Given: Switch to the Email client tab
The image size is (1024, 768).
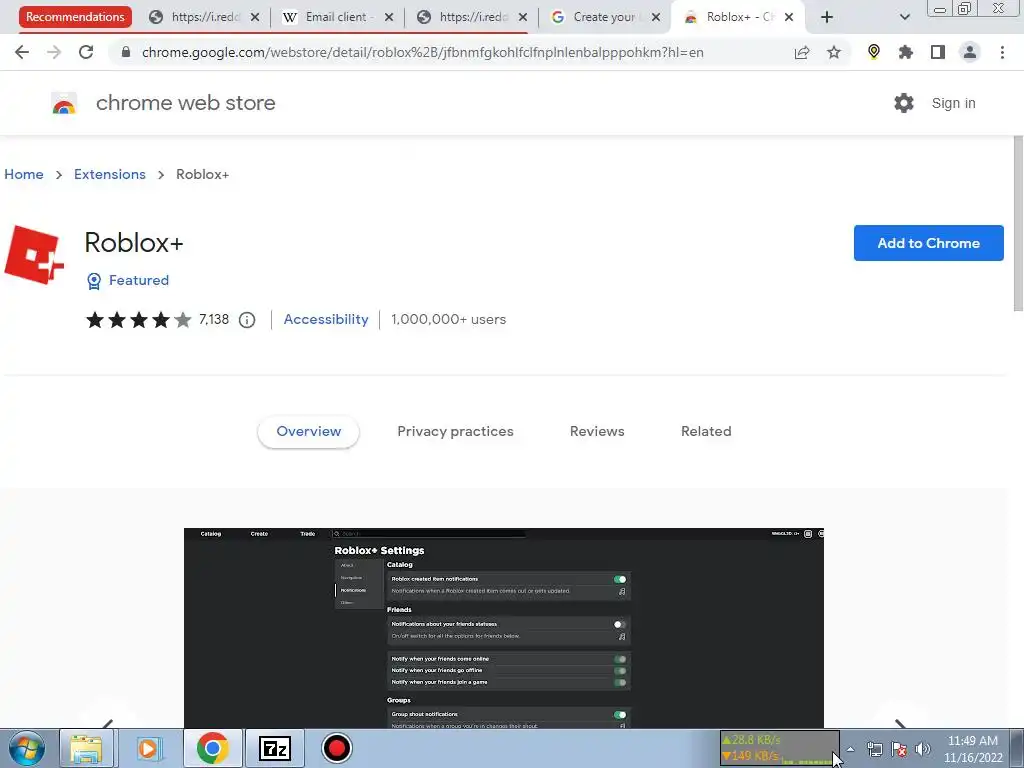Looking at the screenshot, I should point(336,18).
